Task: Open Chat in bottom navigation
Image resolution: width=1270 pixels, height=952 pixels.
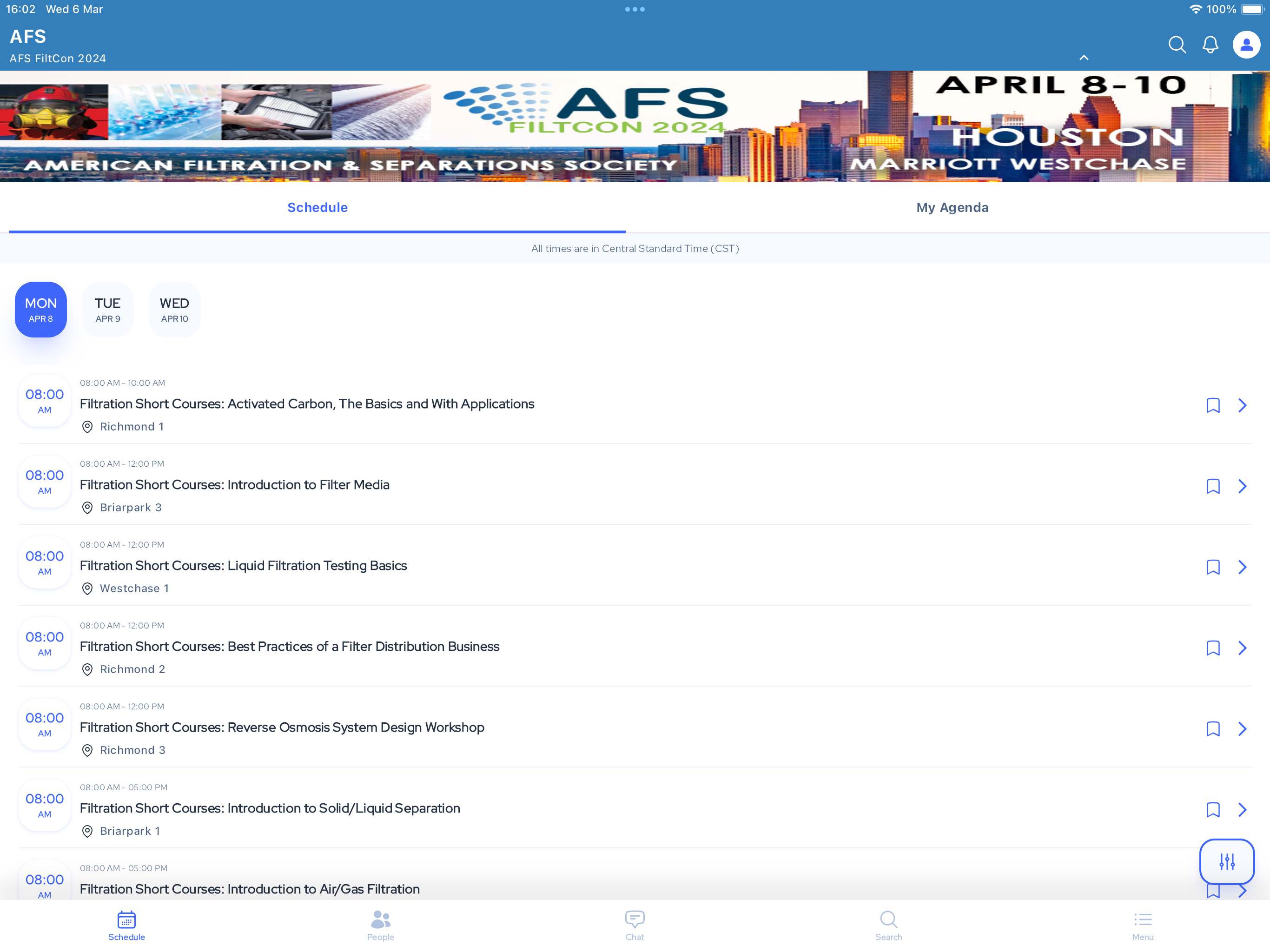Action: click(x=635, y=926)
